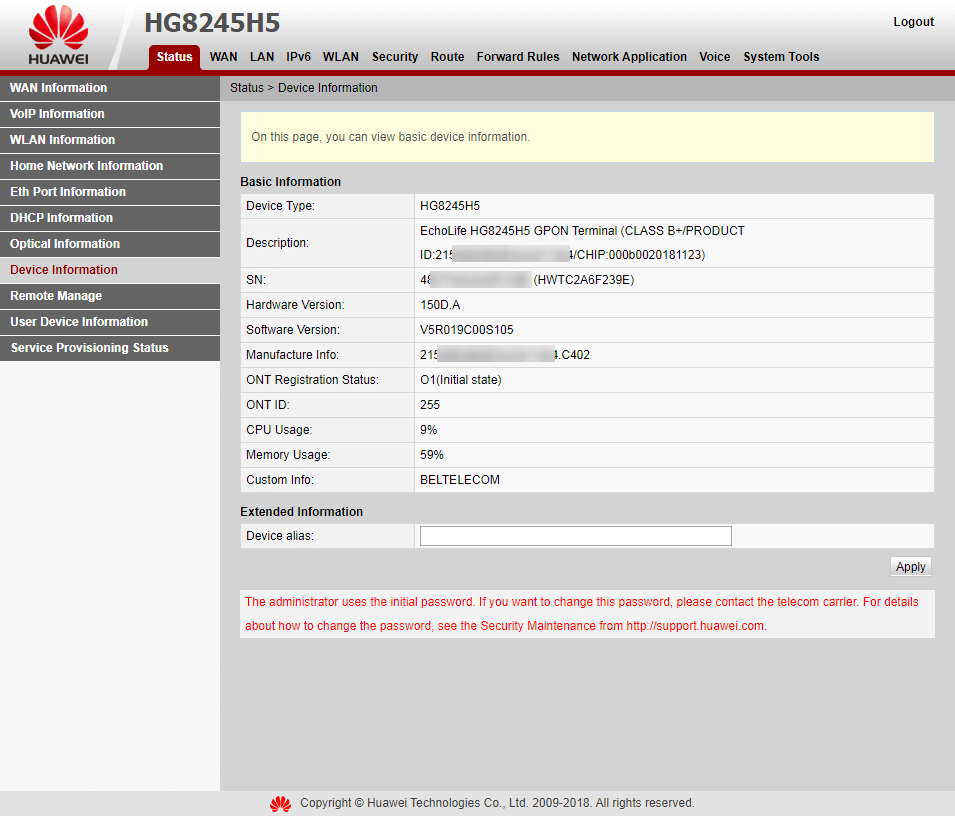The width and height of the screenshot is (955, 816).
Task: Click inside the Device alias input field
Action: pyautogui.click(x=575, y=536)
